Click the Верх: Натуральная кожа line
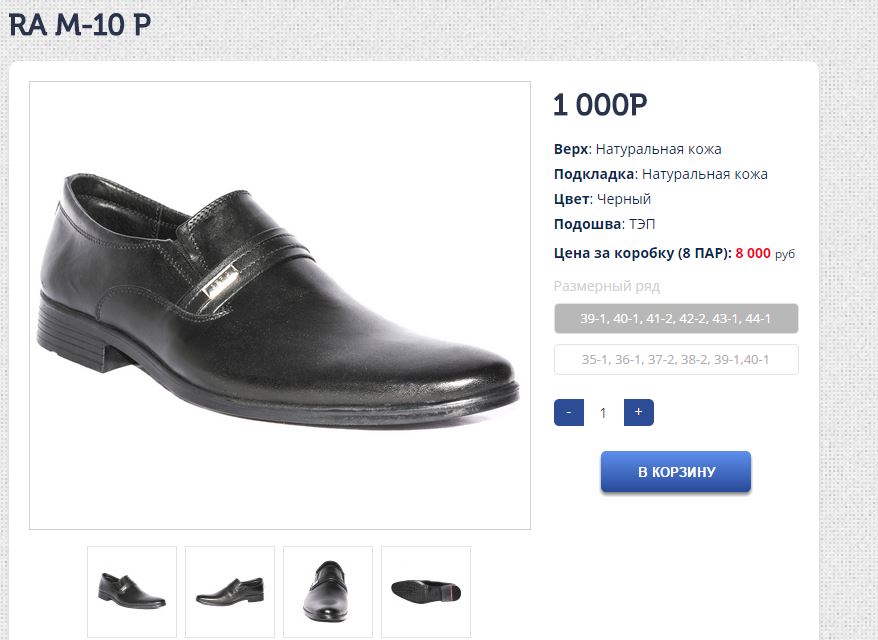 click(637, 149)
